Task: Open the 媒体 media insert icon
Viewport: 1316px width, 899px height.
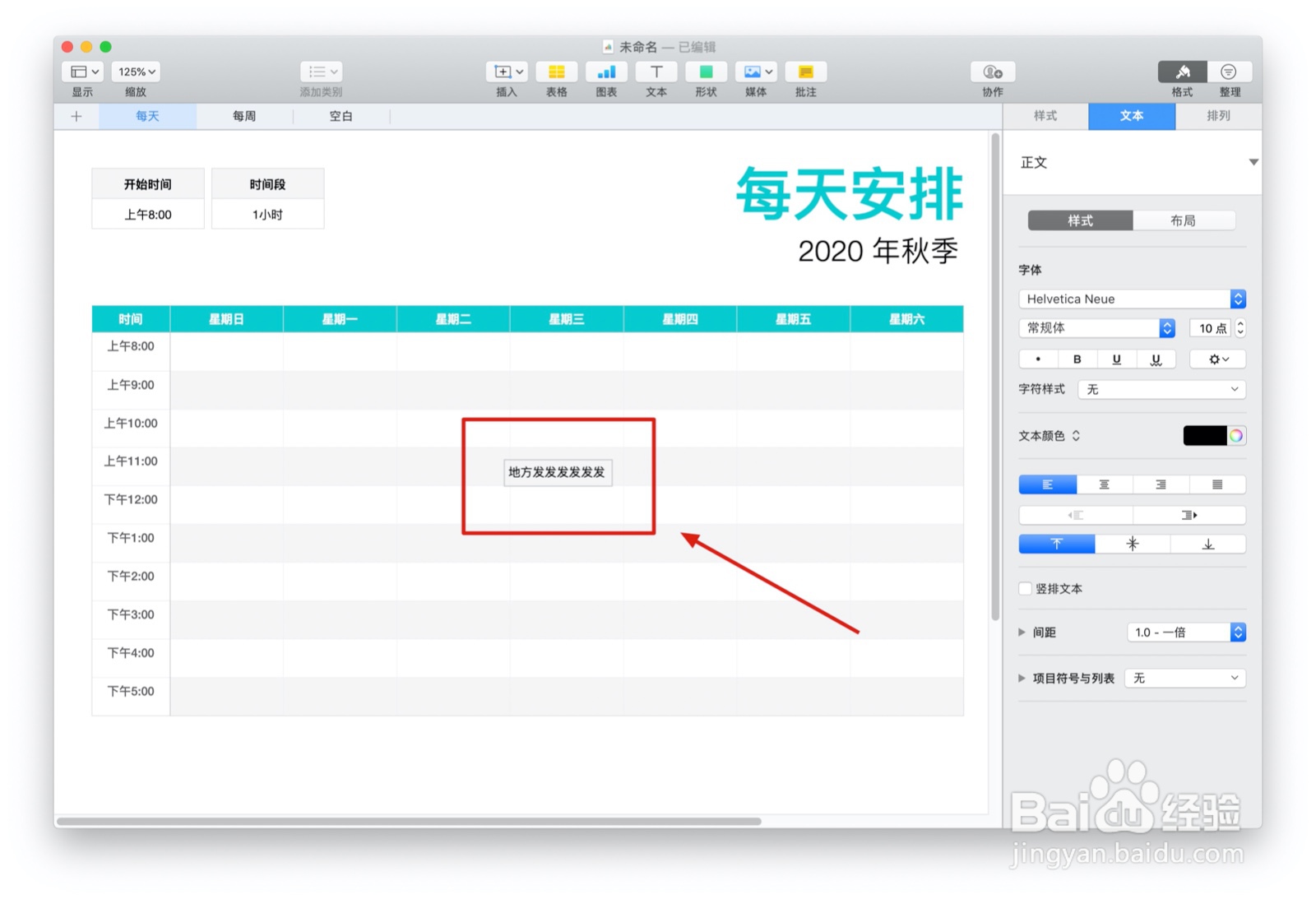Action: (750, 72)
